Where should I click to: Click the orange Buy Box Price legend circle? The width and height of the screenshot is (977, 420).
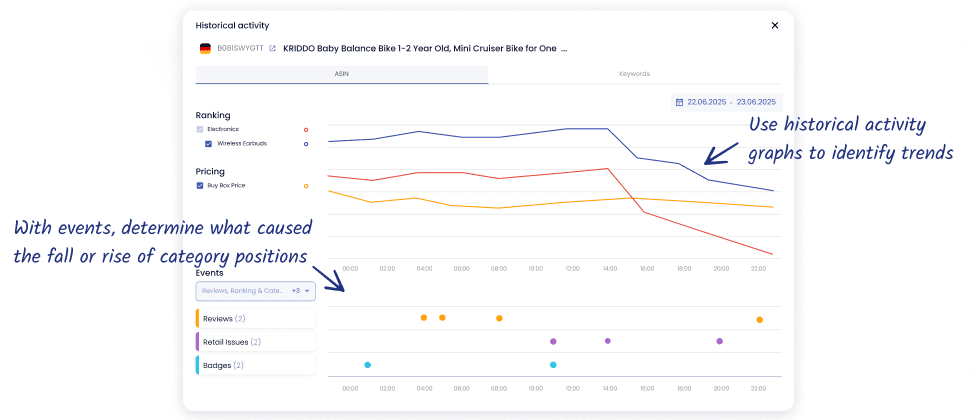tap(305, 185)
